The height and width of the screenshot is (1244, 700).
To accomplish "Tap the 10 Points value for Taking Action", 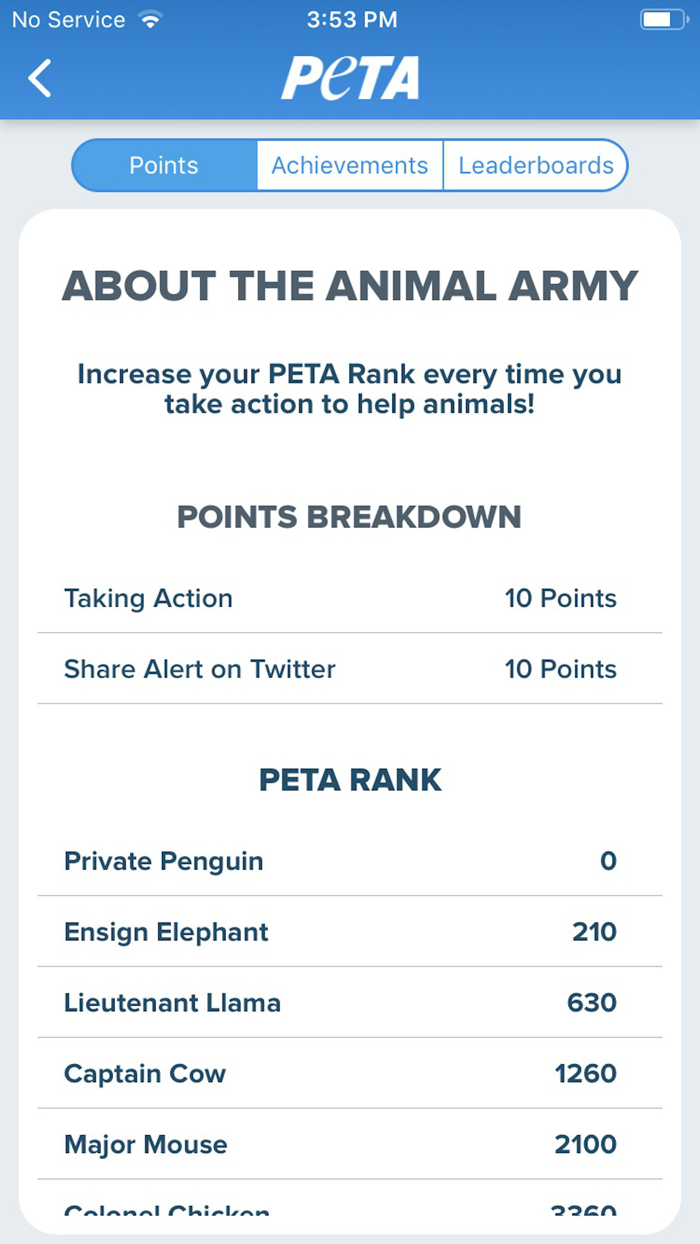I will (561, 598).
